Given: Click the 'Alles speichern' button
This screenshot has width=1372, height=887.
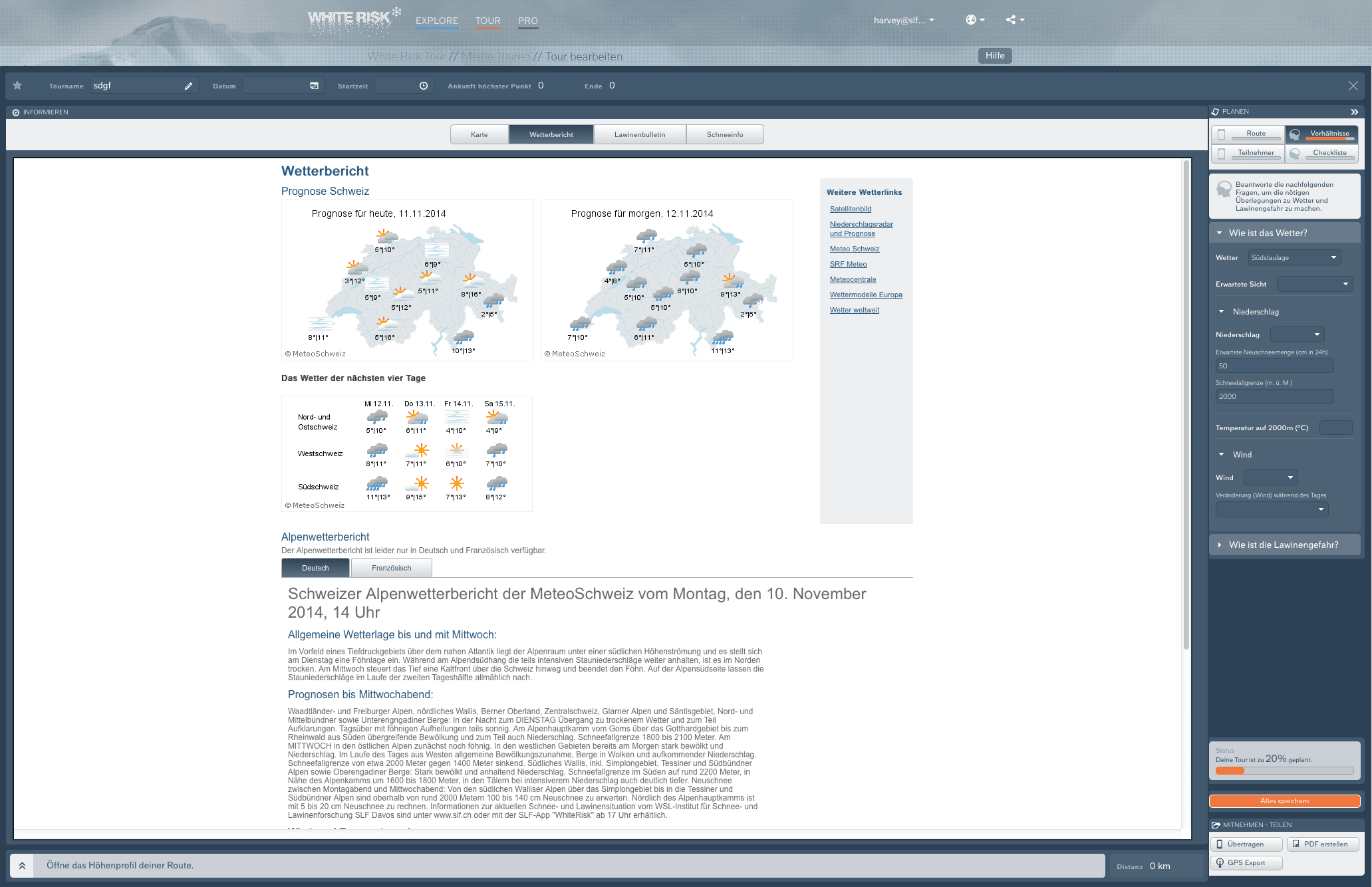Looking at the screenshot, I should pyautogui.click(x=1284, y=801).
